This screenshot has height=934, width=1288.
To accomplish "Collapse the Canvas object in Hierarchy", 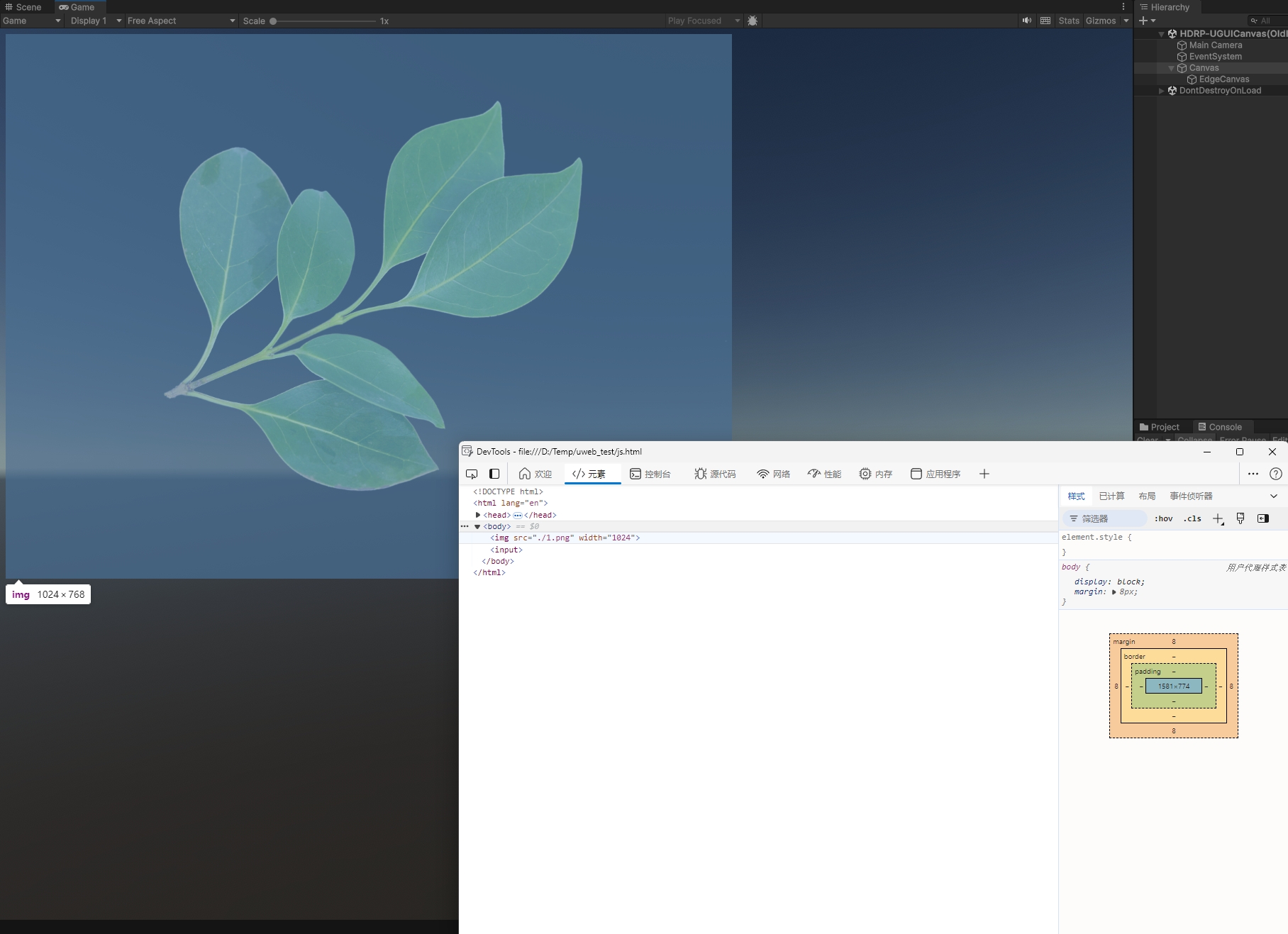I will pyautogui.click(x=1171, y=68).
